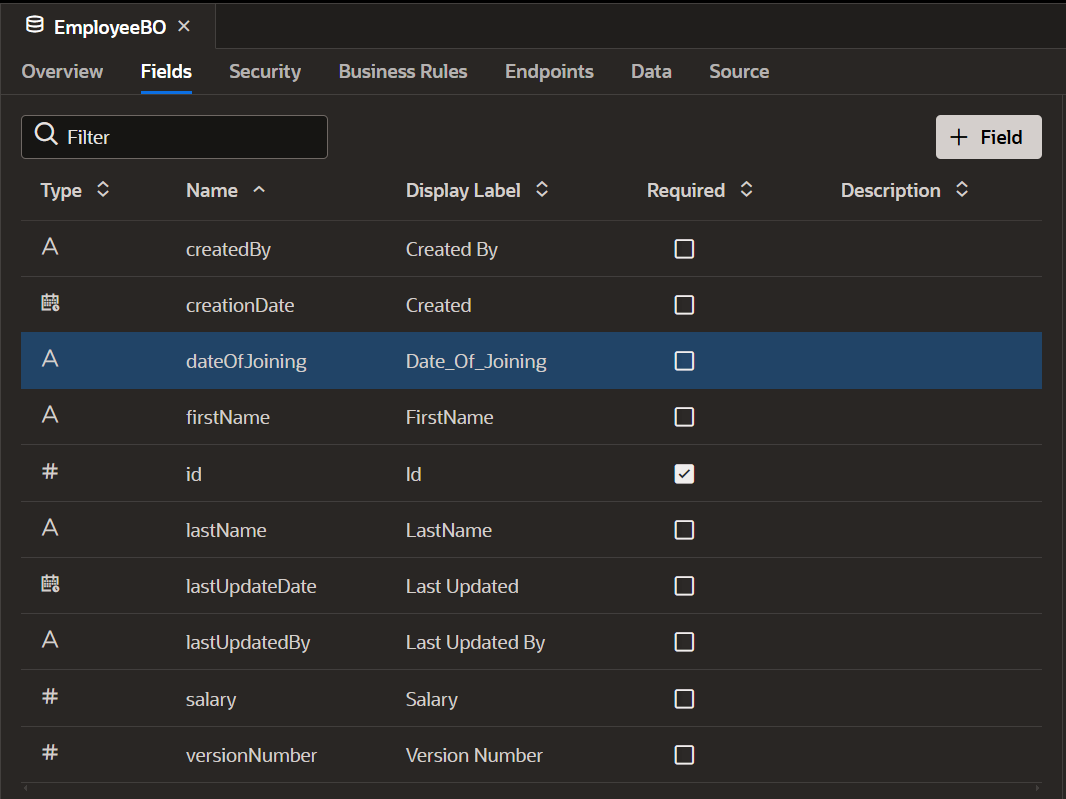Toggle Required checkbox for dateOfJoining

(684, 361)
